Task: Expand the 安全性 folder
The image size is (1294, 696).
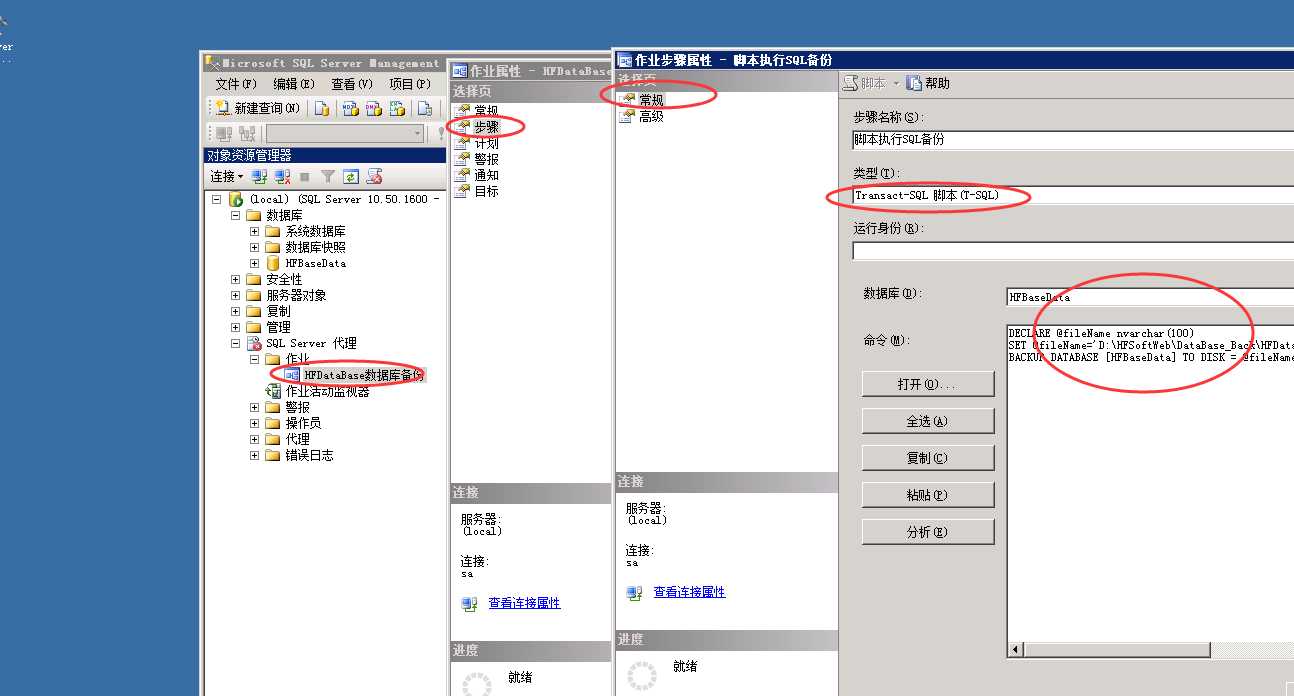Action: (236, 279)
